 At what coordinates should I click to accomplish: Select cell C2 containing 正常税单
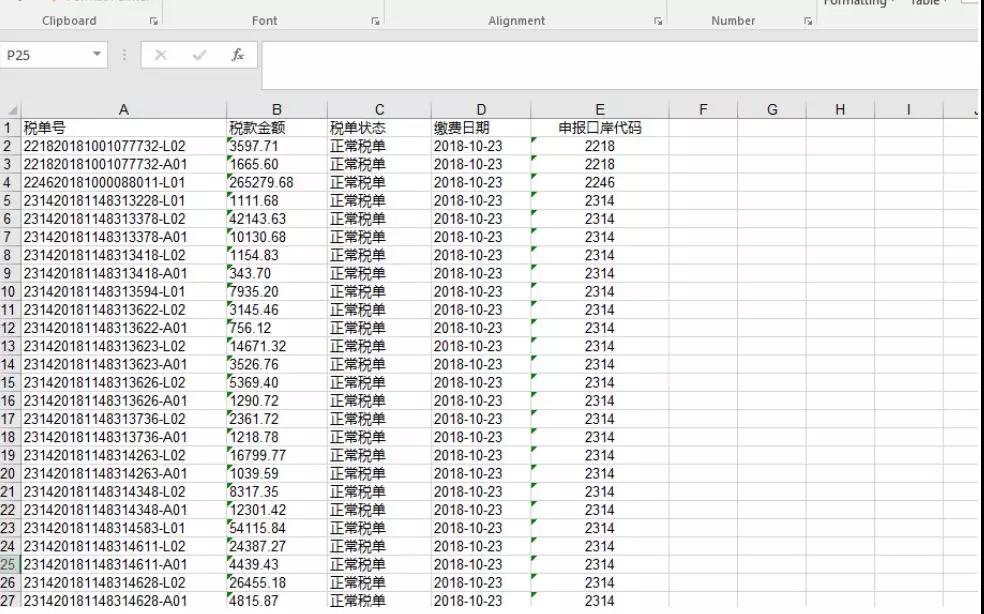tap(379, 144)
